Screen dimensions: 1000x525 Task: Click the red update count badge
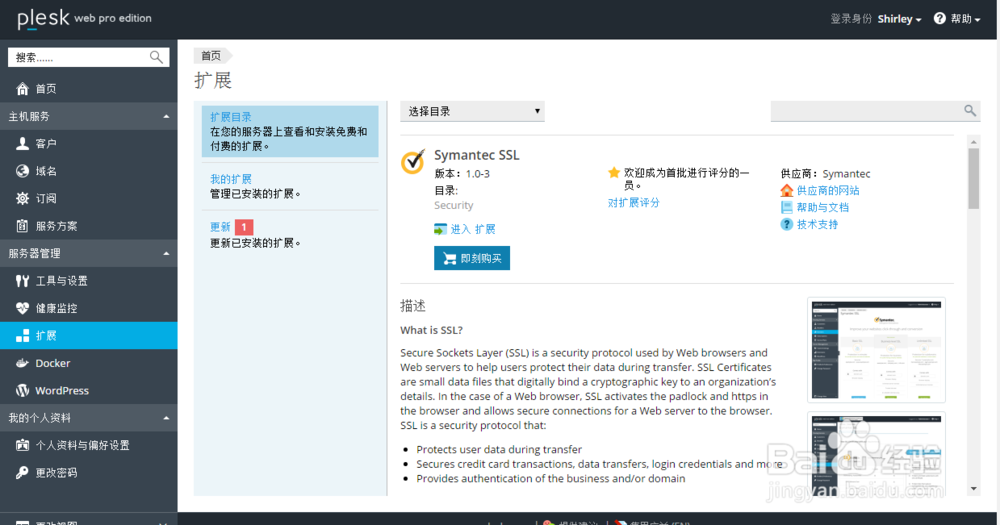tap(244, 227)
